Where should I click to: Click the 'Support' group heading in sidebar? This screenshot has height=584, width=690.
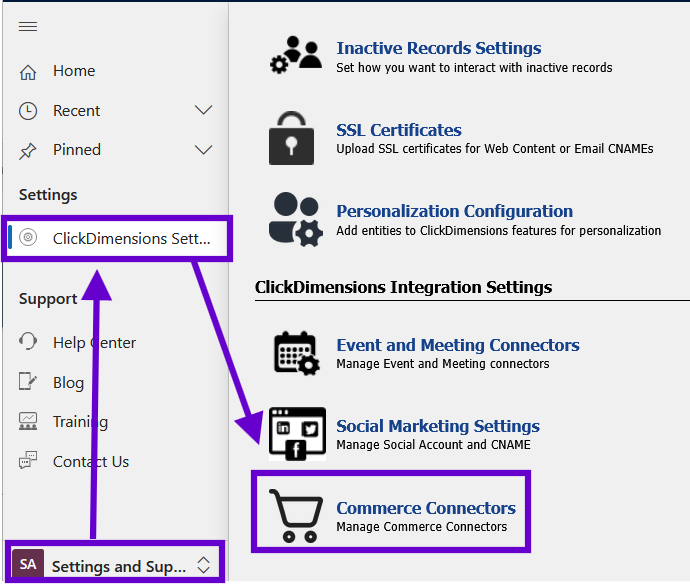(48, 299)
